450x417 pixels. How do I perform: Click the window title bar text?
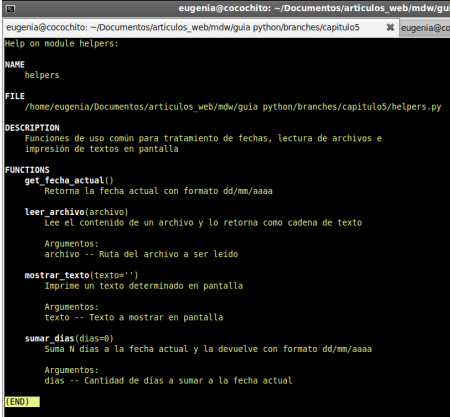(314, 8)
